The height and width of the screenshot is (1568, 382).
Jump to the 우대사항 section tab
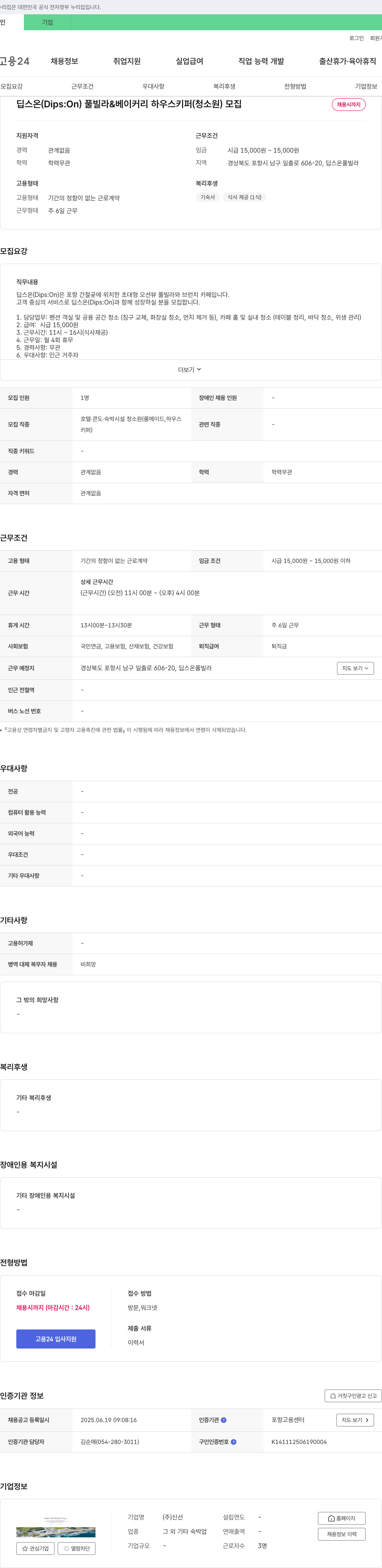coord(154,86)
